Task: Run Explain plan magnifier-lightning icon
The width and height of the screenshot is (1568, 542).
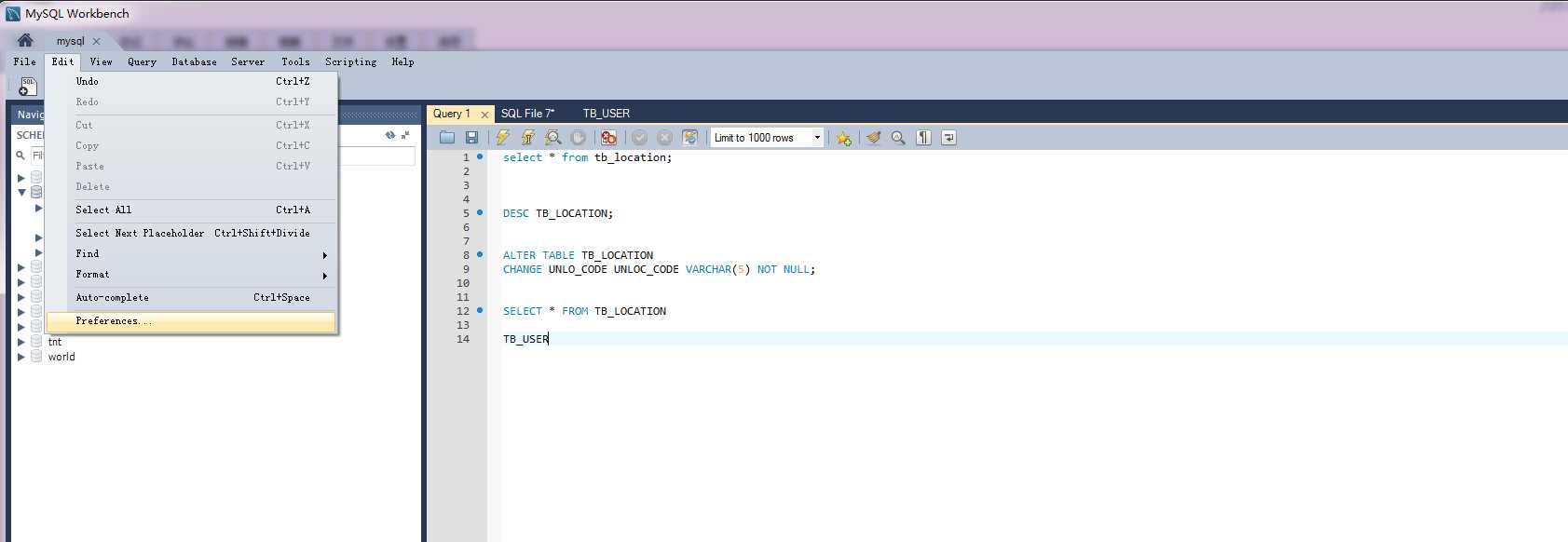Action: 553,138
